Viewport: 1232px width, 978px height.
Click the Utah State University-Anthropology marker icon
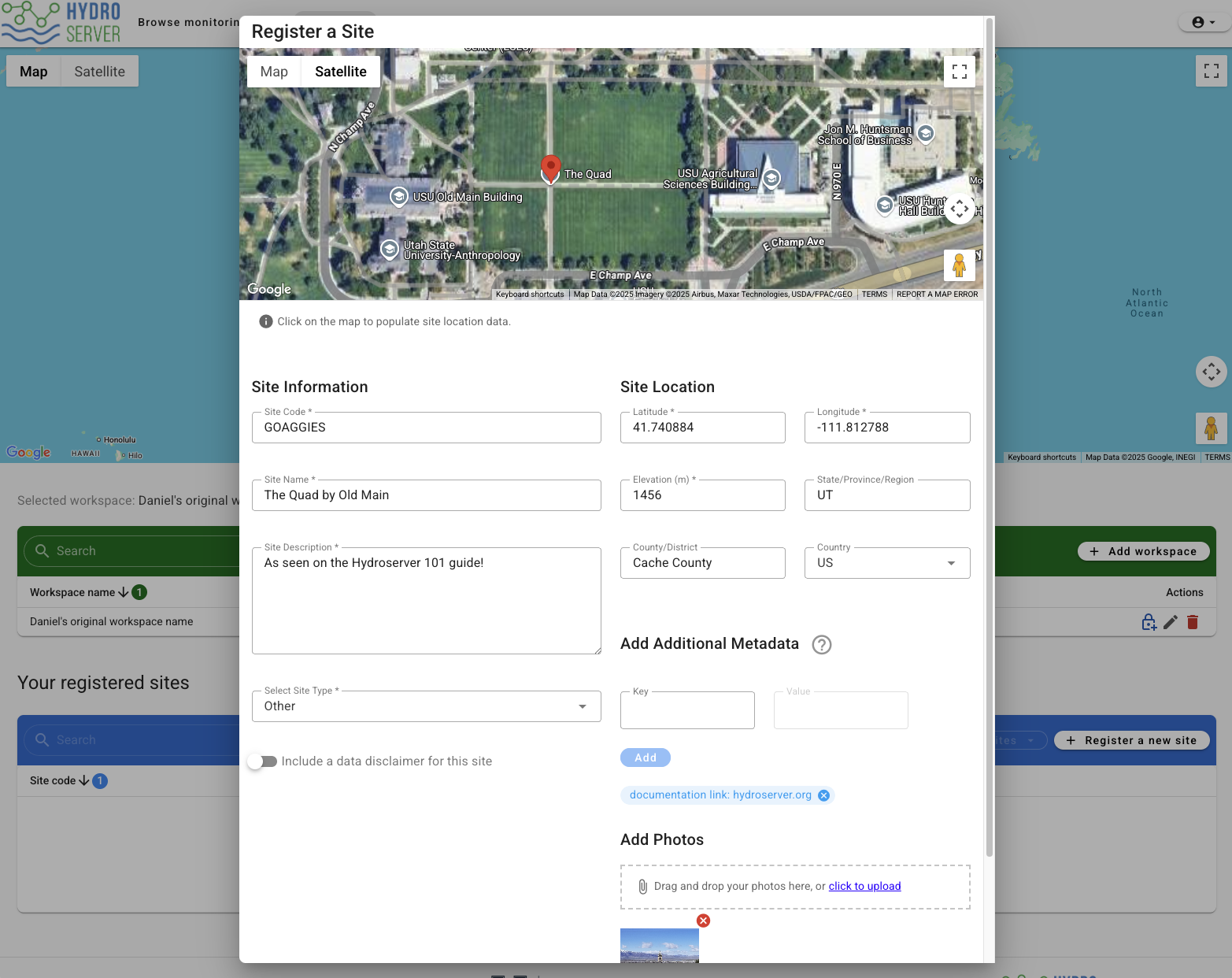click(389, 250)
